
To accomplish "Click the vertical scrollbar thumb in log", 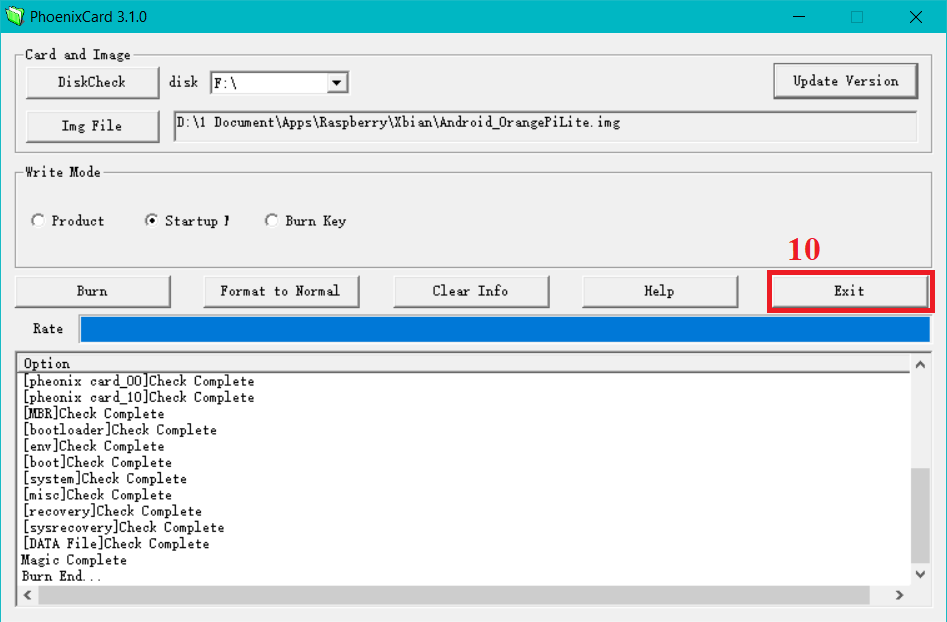I will click(x=920, y=516).
